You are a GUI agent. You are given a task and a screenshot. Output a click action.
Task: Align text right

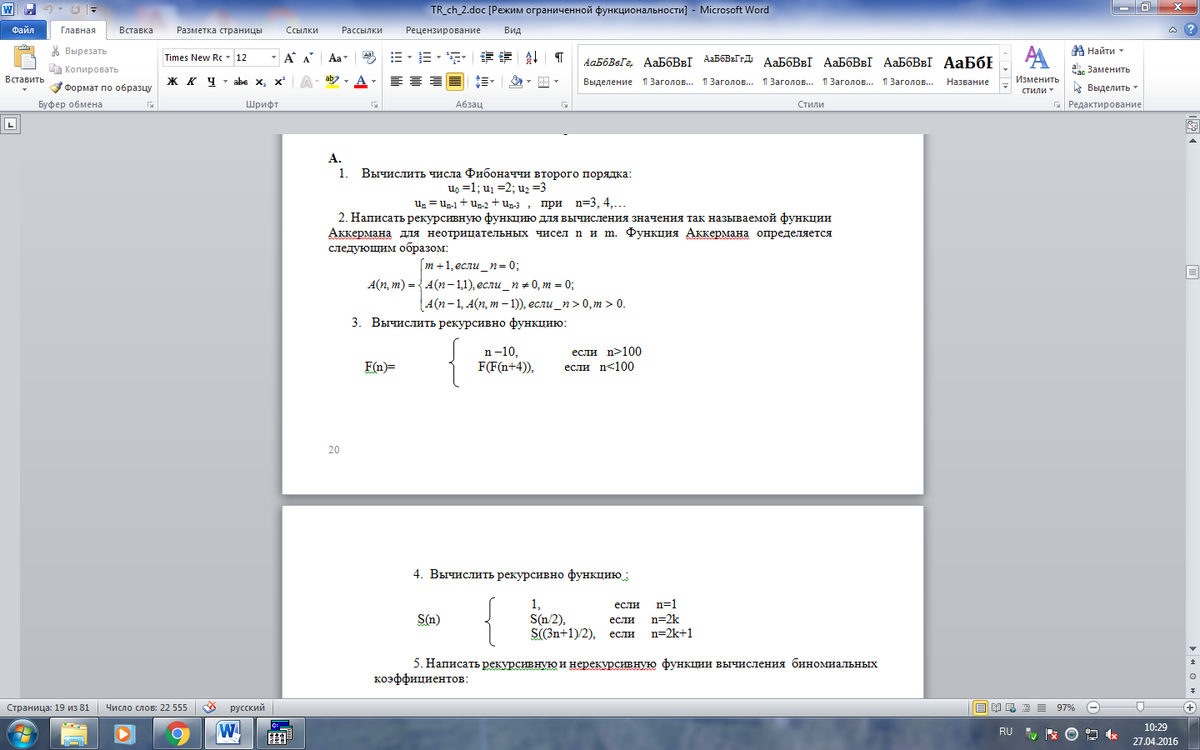click(434, 82)
